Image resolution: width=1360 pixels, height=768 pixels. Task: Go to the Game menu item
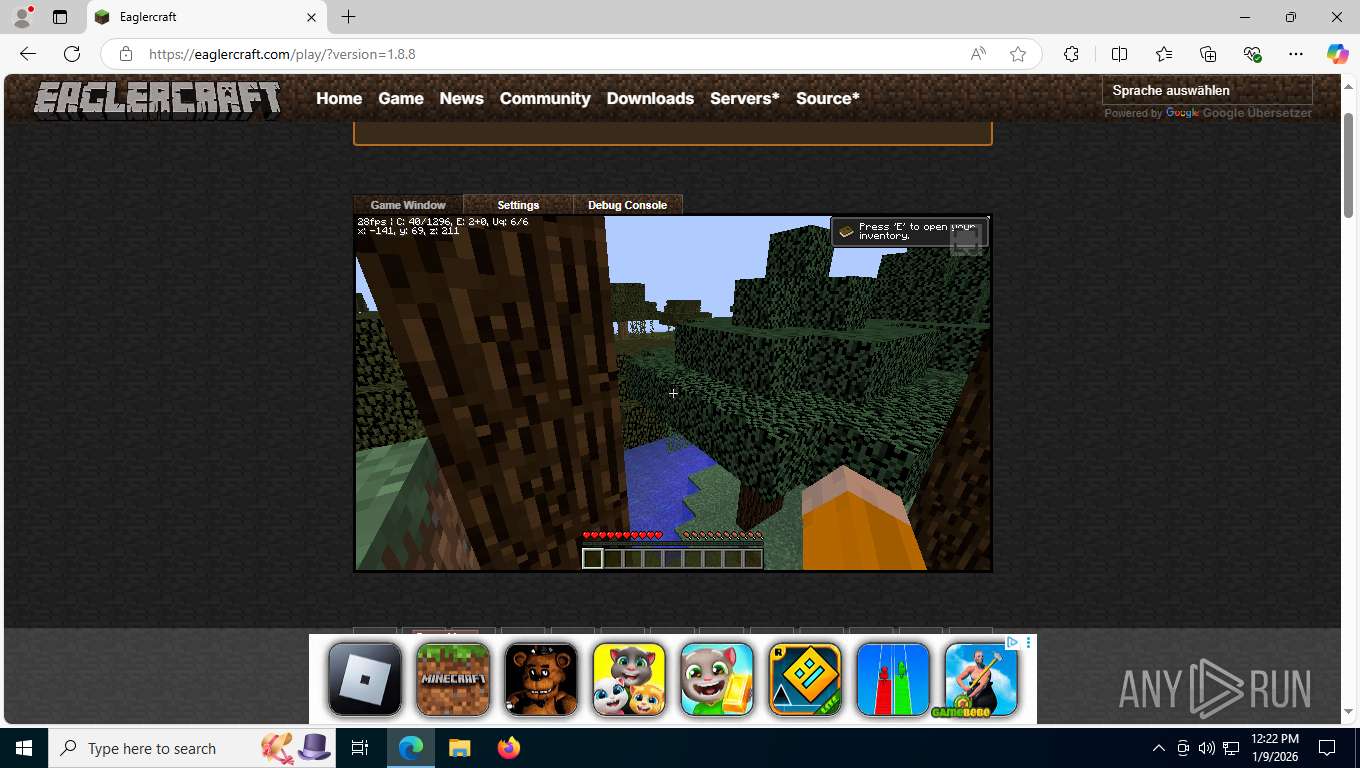pyautogui.click(x=401, y=98)
